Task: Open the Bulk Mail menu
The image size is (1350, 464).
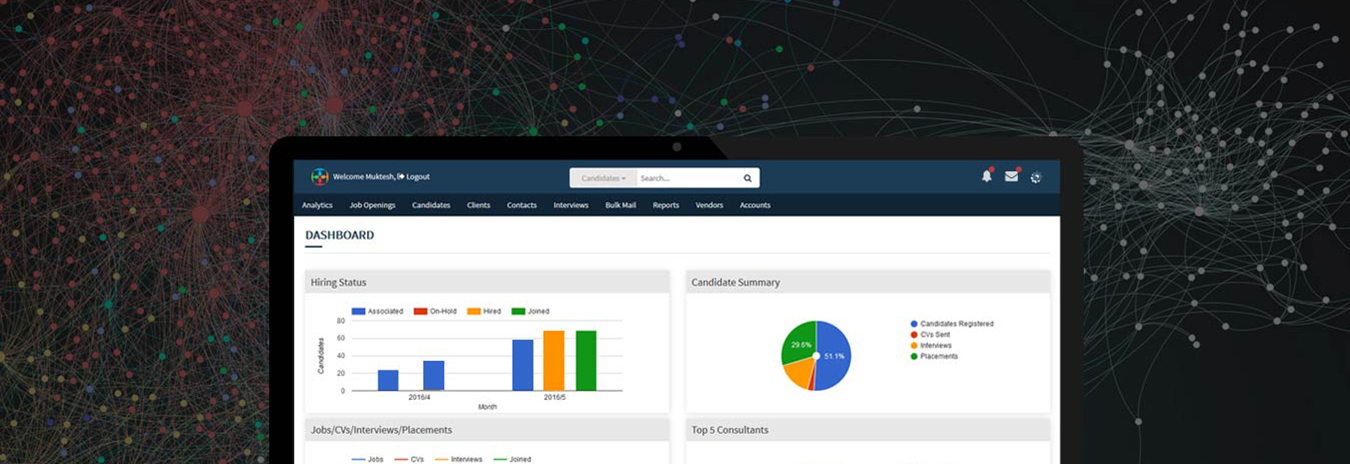Action: [x=620, y=205]
